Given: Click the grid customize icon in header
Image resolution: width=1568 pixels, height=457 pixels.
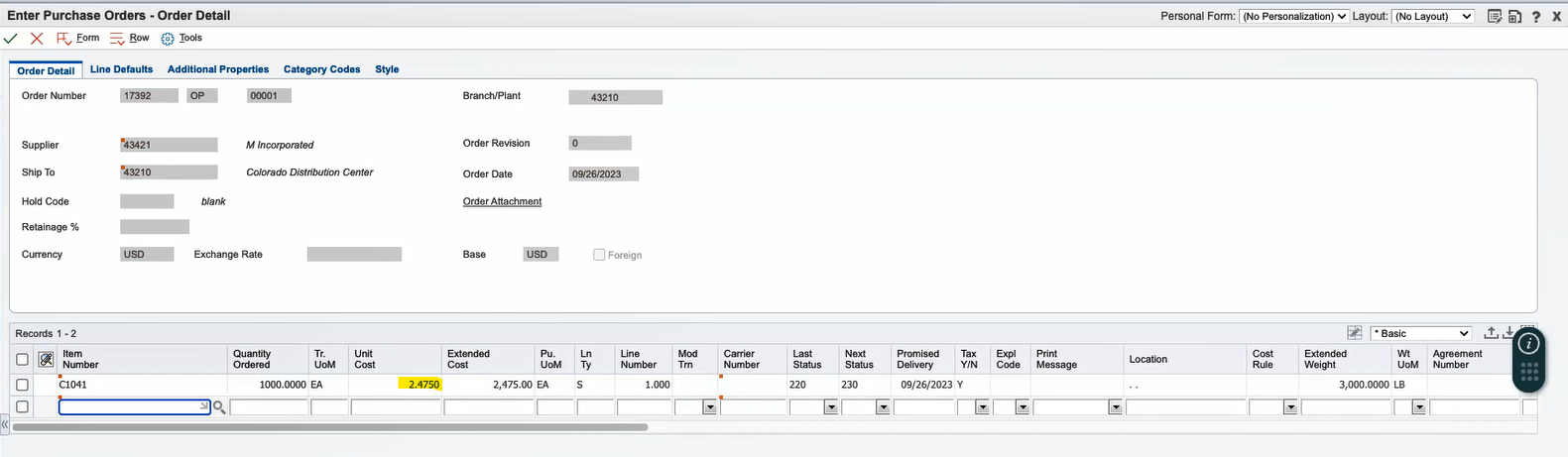Looking at the screenshot, I should pyautogui.click(x=46, y=359).
